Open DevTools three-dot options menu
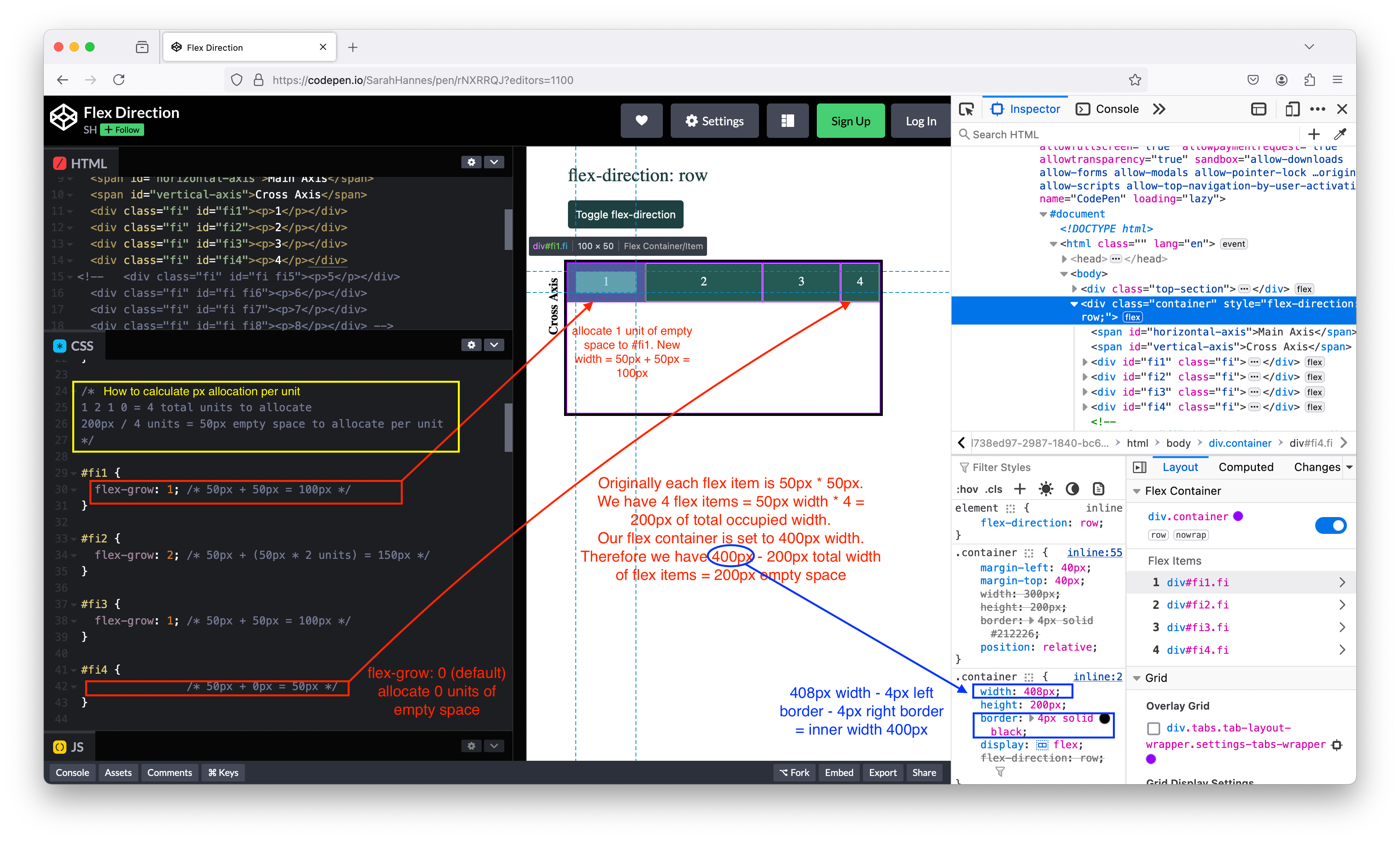1400x842 pixels. 1318,109
